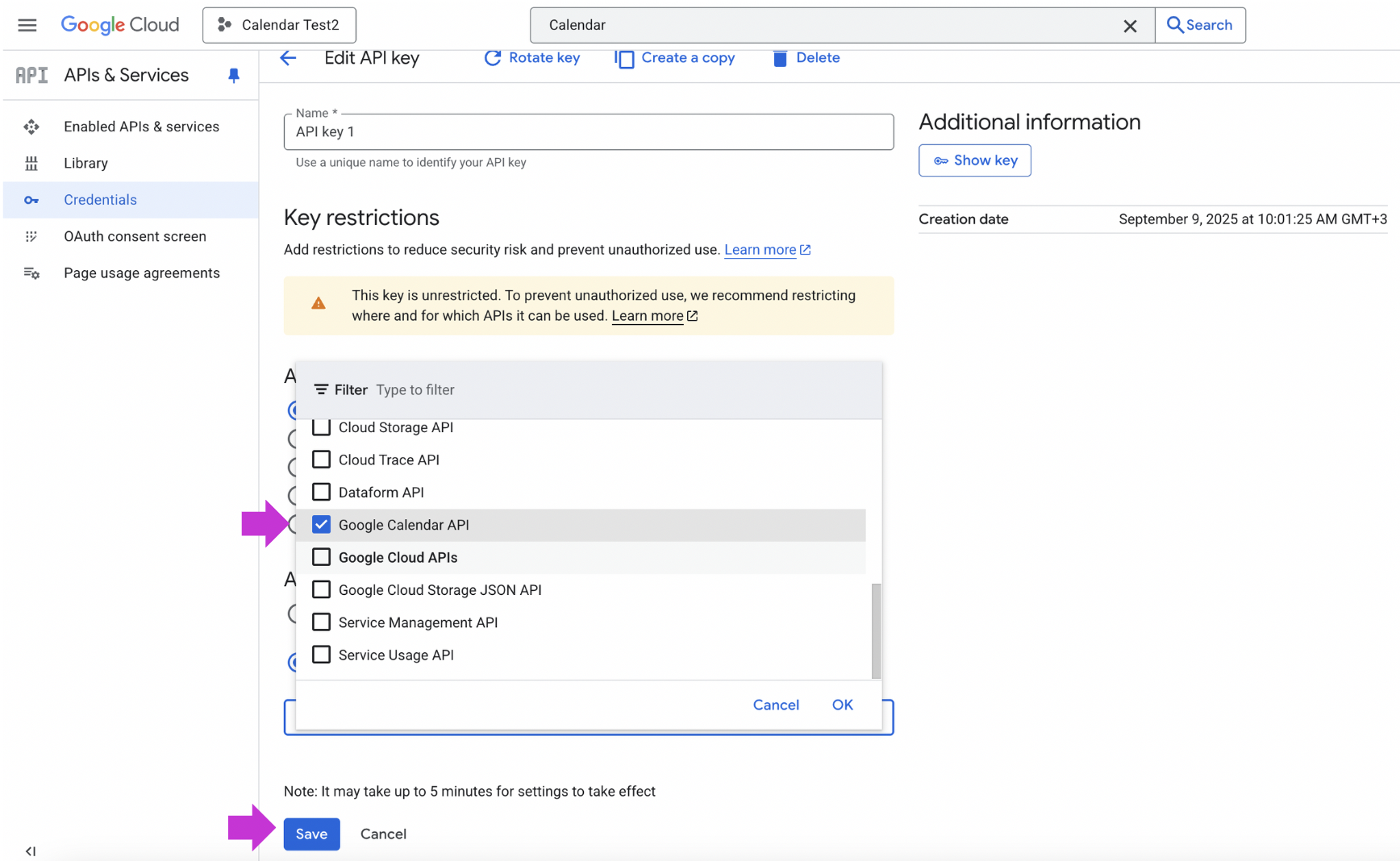Open the Calendar Test2 project selector

click(279, 25)
